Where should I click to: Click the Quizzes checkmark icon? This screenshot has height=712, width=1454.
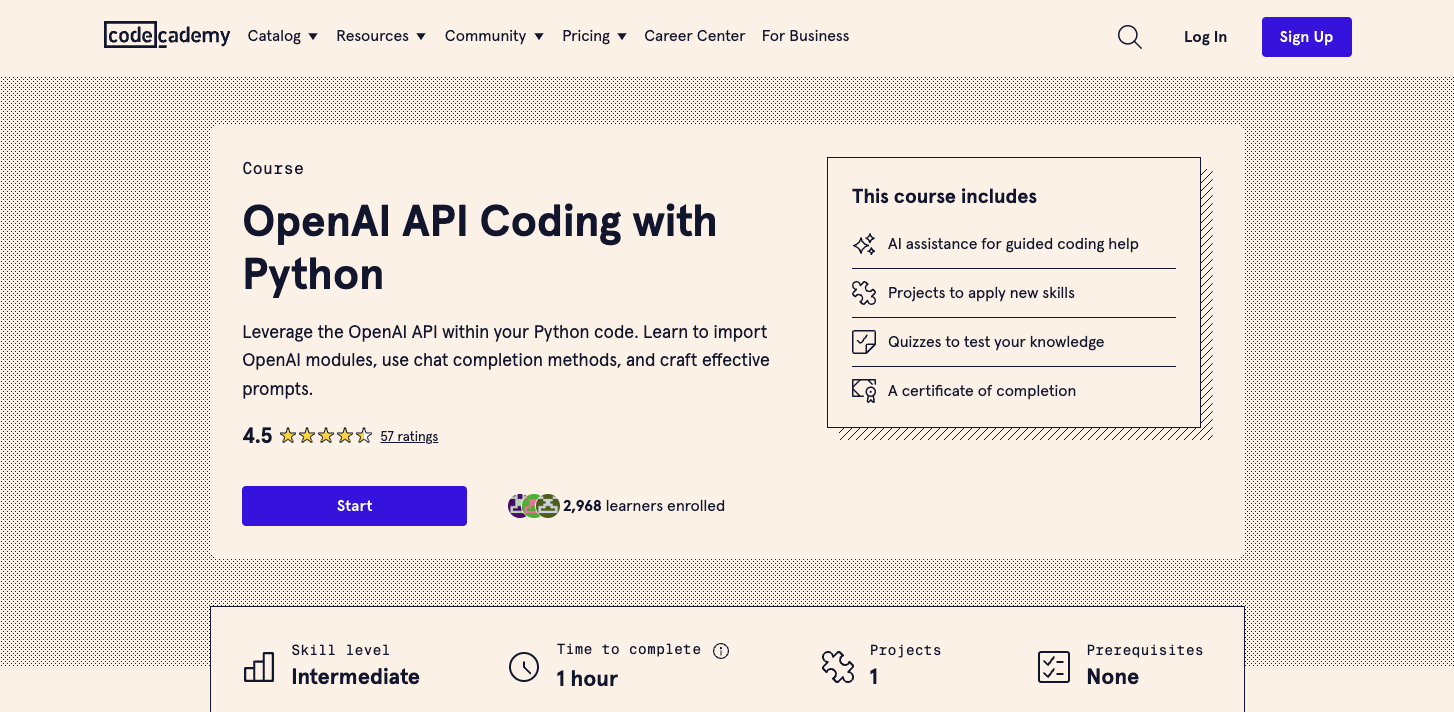[x=864, y=342]
